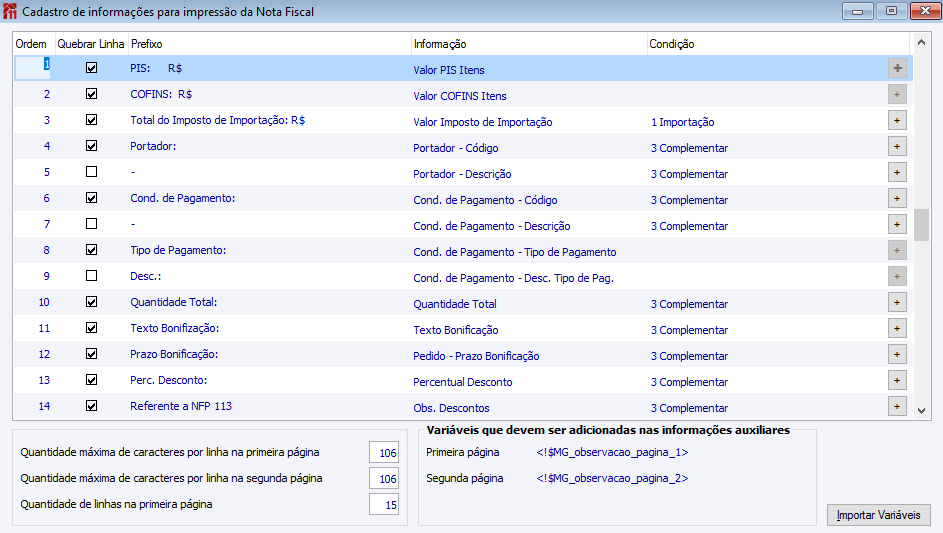Select '3 Complementar' condition in Portador - Código row
The image size is (943, 533).
point(689,148)
